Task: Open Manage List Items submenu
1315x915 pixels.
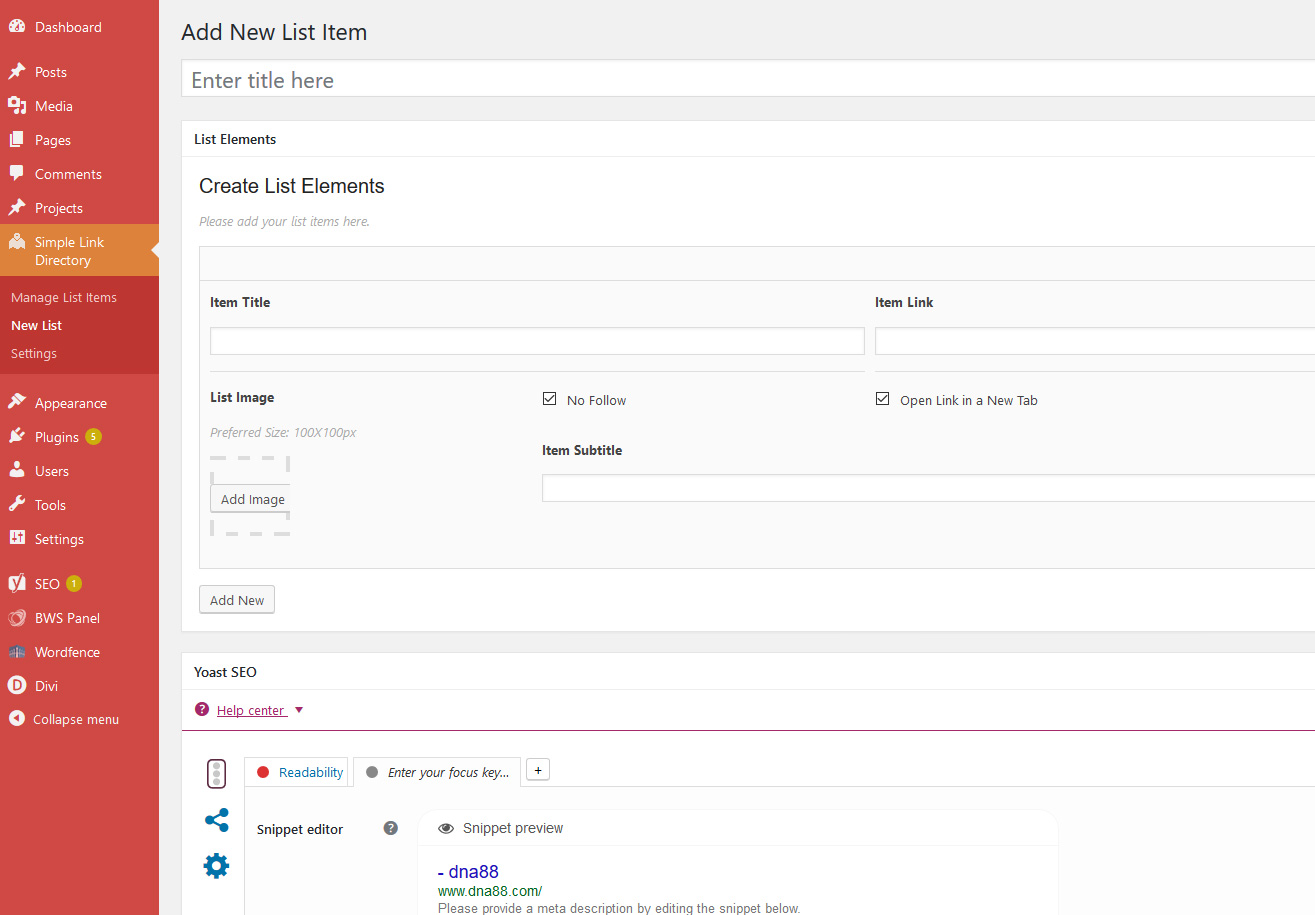Action: (x=64, y=297)
